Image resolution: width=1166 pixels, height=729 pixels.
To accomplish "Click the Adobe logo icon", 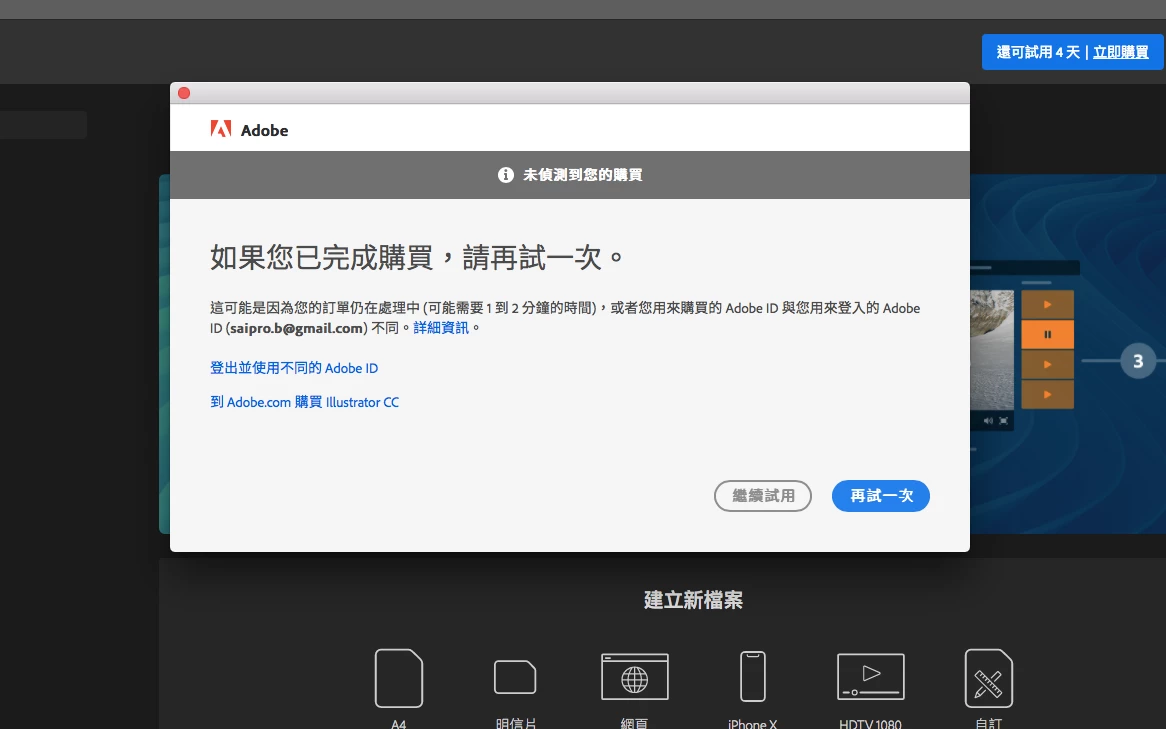I will tap(221, 129).
